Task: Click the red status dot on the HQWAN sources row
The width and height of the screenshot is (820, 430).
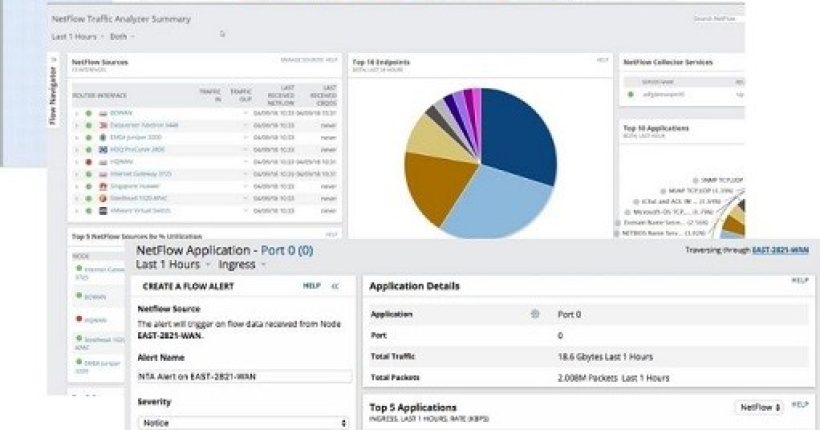Action: pyautogui.click(x=89, y=162)
